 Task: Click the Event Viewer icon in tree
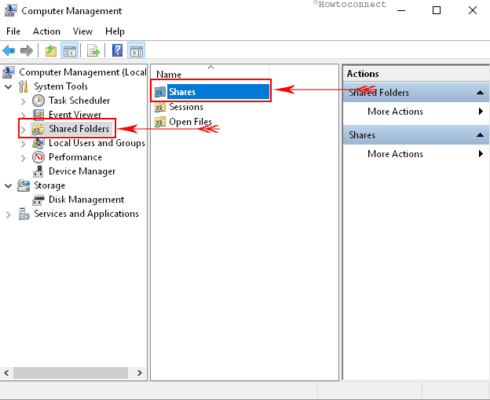pos(38,114)
